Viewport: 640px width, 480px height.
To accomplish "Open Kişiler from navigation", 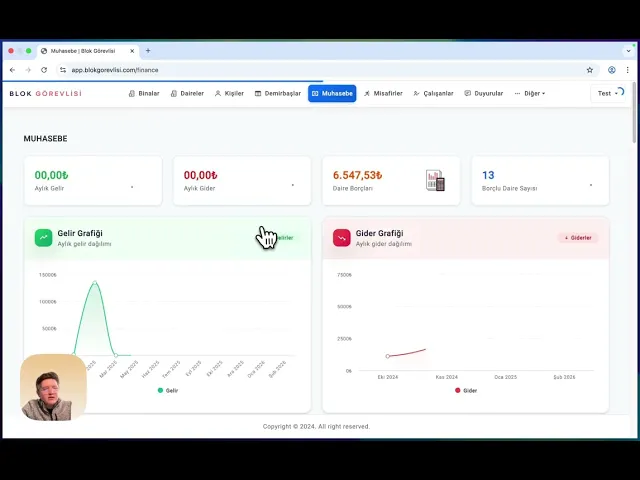I will [229, 93].
